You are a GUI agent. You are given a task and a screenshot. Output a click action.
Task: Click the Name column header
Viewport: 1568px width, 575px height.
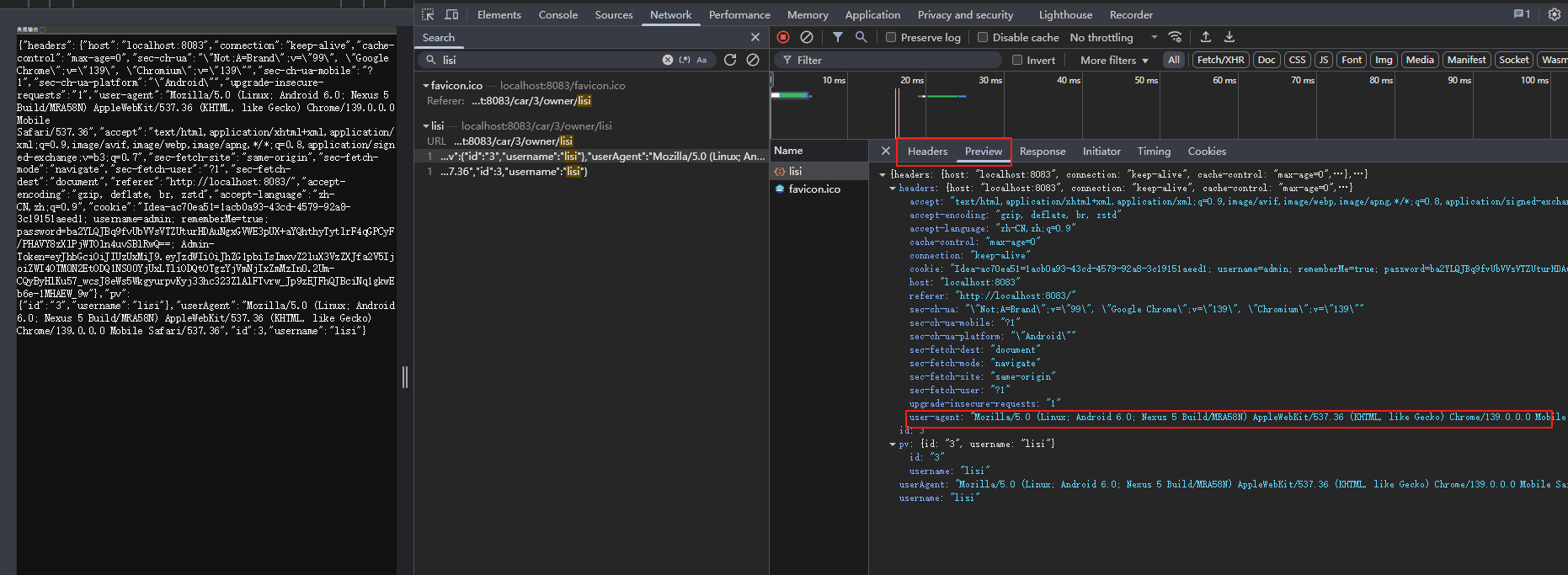click(x=819, y=151)
